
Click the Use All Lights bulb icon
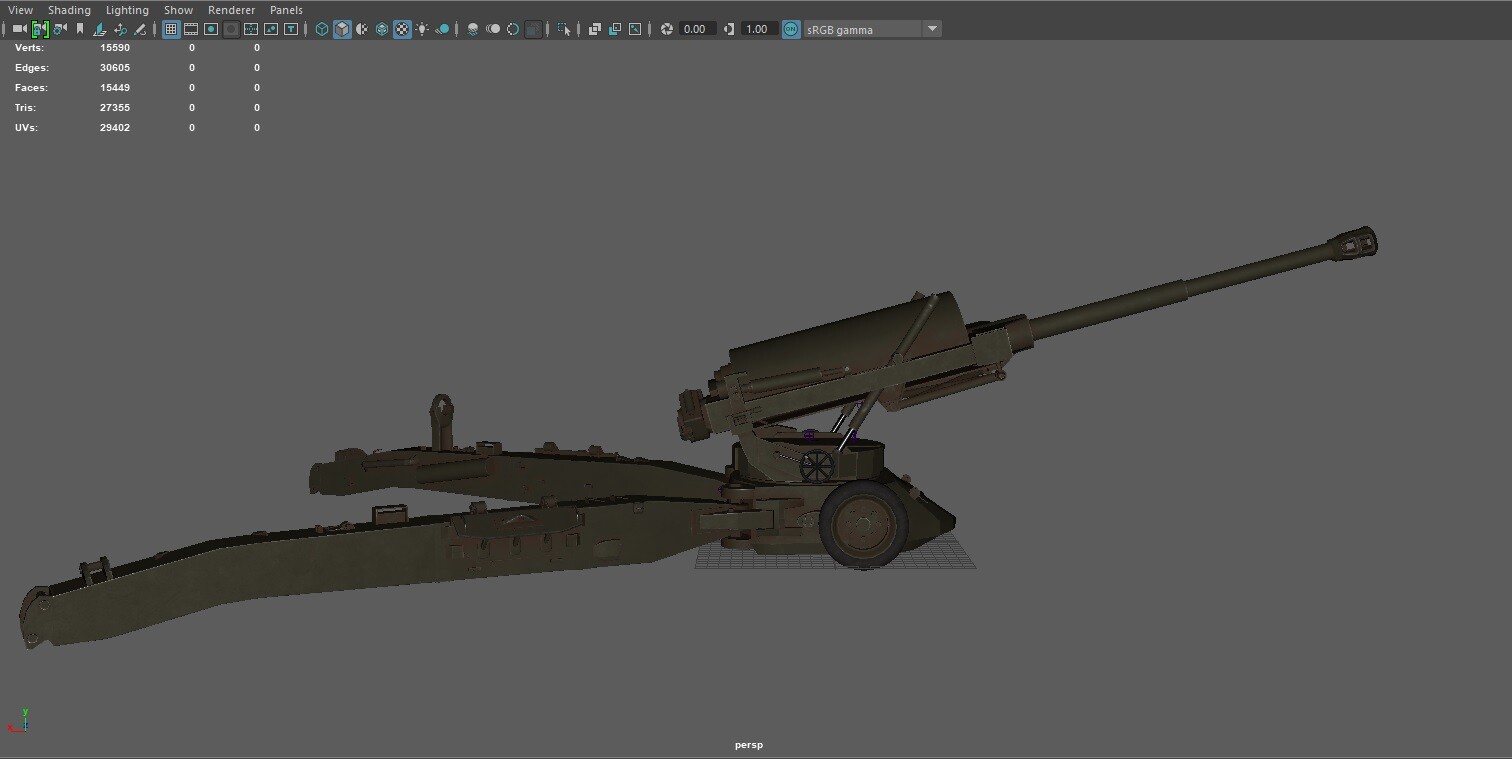click(422, 29)
